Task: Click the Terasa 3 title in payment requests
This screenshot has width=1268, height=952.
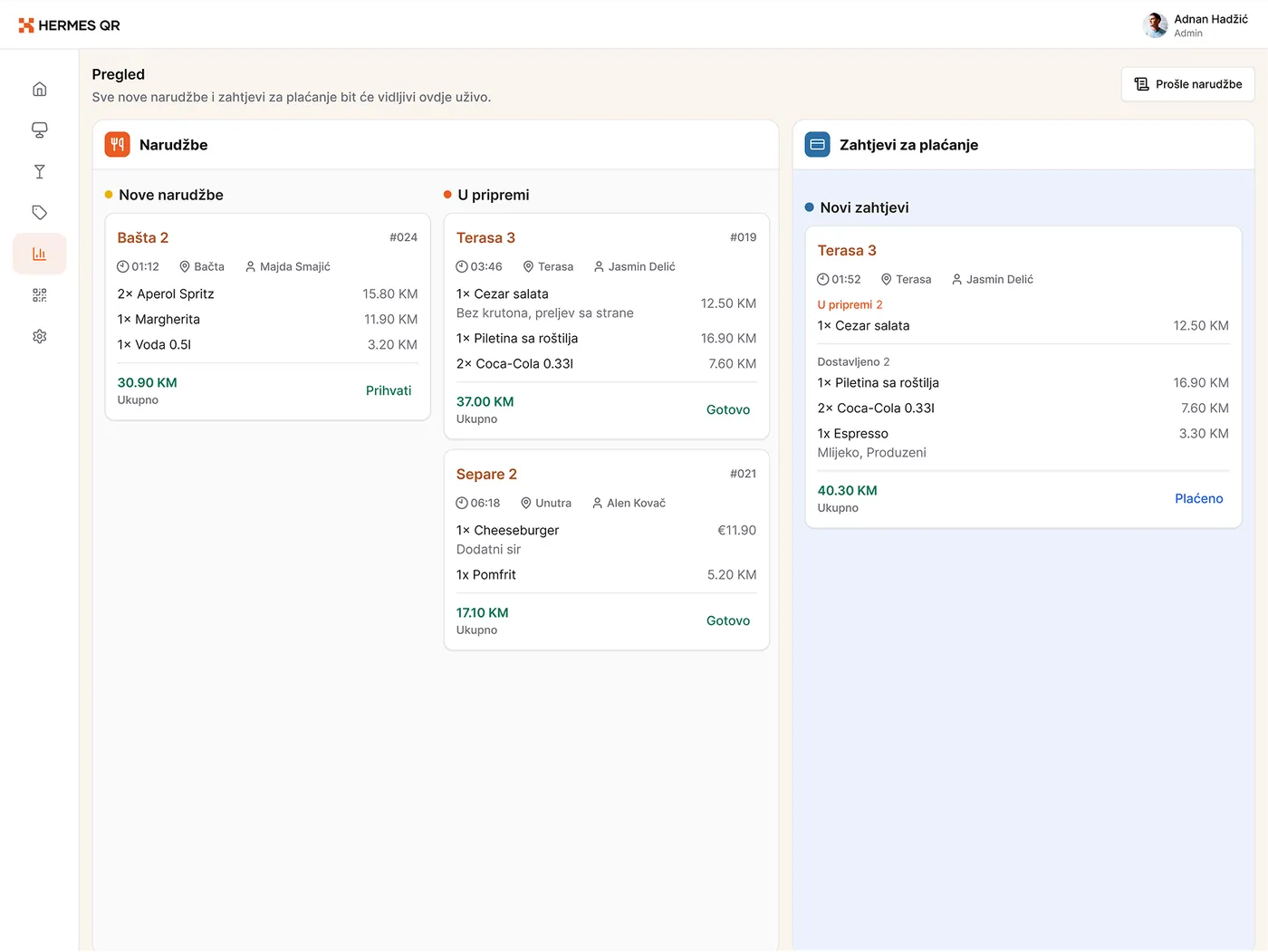Action: (847, 250)
